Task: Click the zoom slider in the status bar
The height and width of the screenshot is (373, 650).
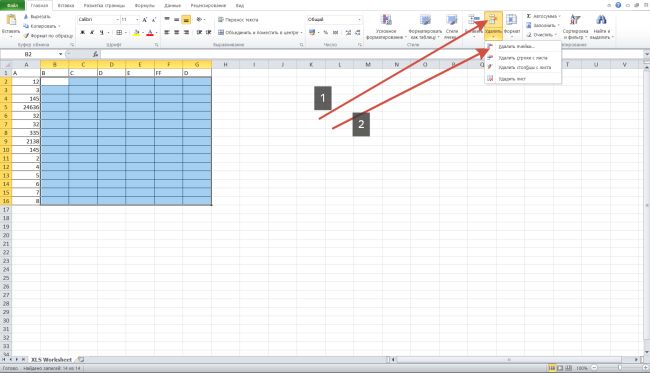Action: (620, 368)
